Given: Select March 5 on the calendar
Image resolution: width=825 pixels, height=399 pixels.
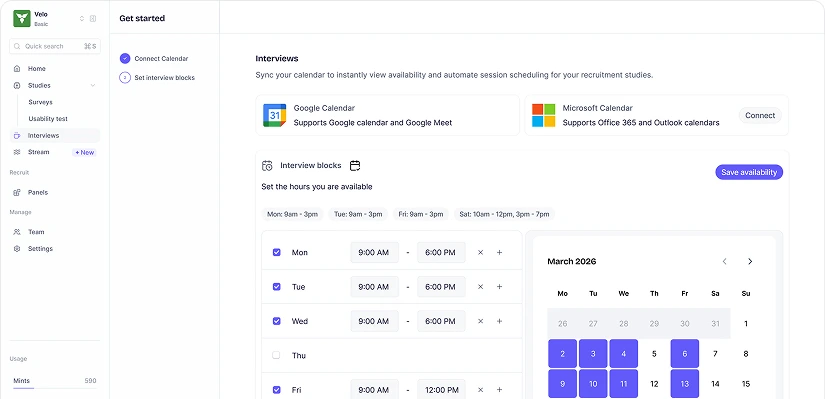Looking at the screenshot, I should click(x=654, y=354).
